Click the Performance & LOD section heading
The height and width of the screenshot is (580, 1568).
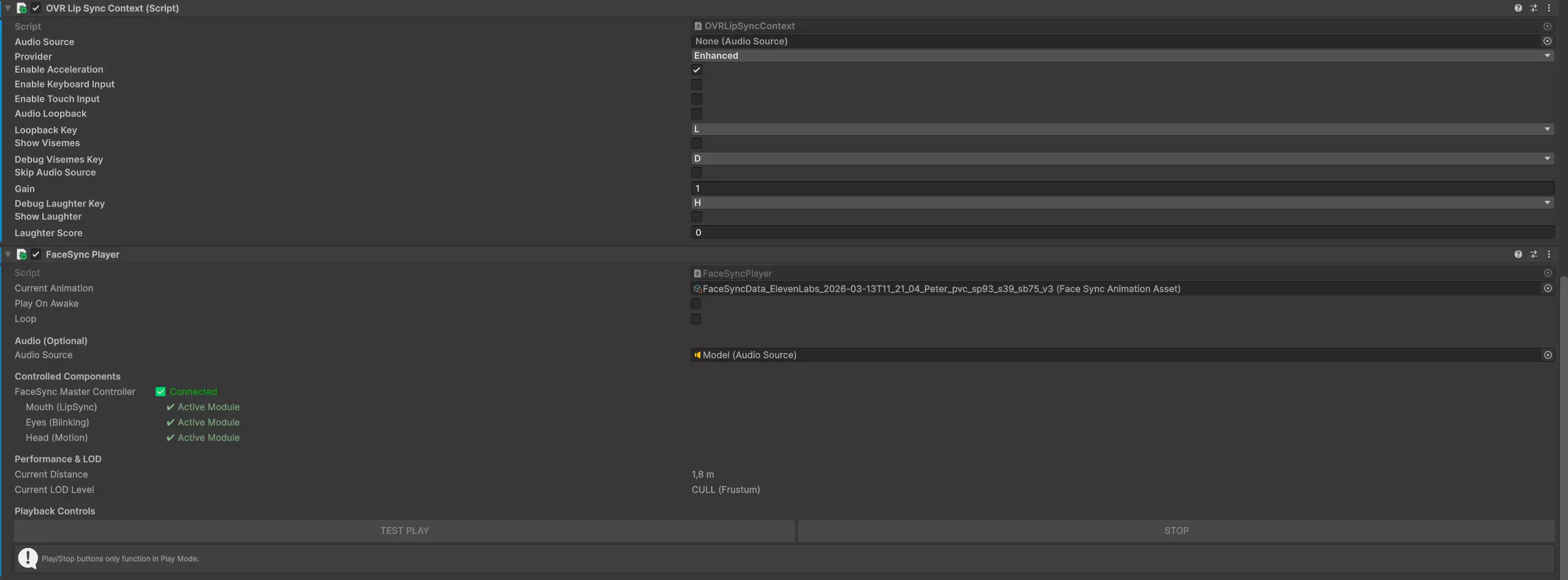click(x=58, y=459)
